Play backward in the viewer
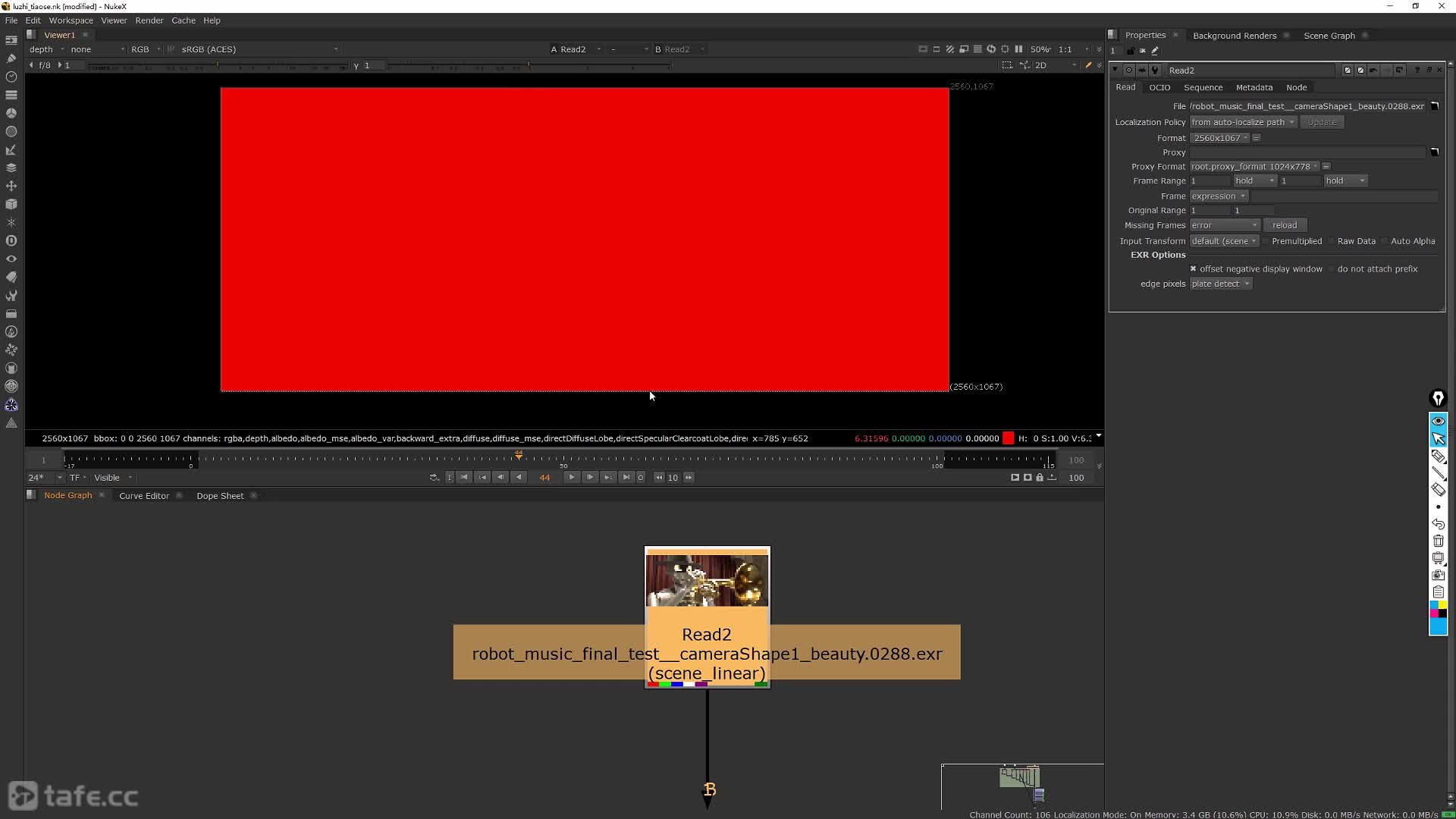Screen dimensions: 1456x819 519,478
